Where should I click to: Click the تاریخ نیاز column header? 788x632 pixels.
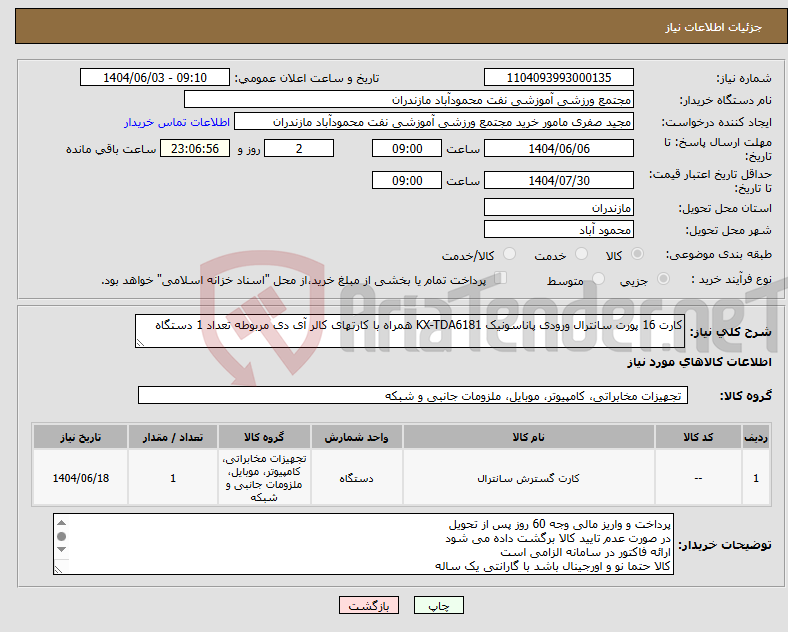click(x=80, y=437)
